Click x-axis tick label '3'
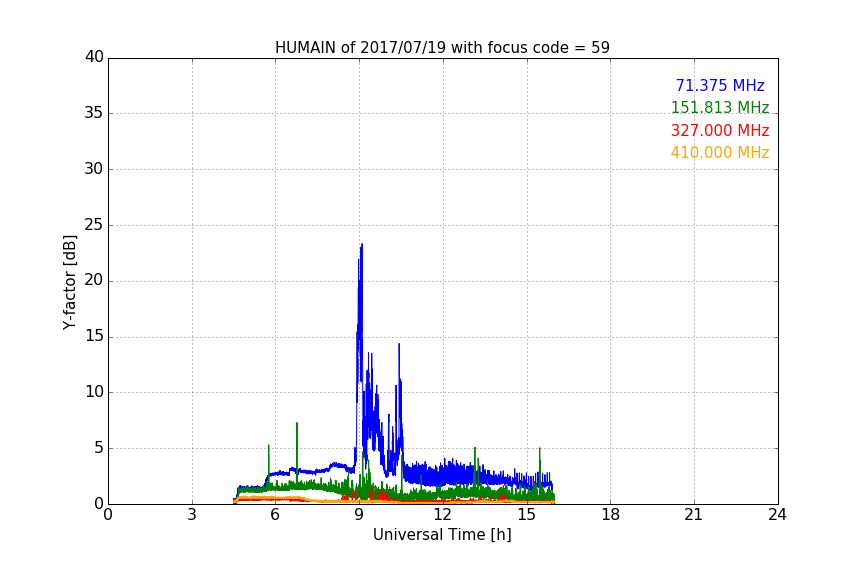 coord(192,515)
